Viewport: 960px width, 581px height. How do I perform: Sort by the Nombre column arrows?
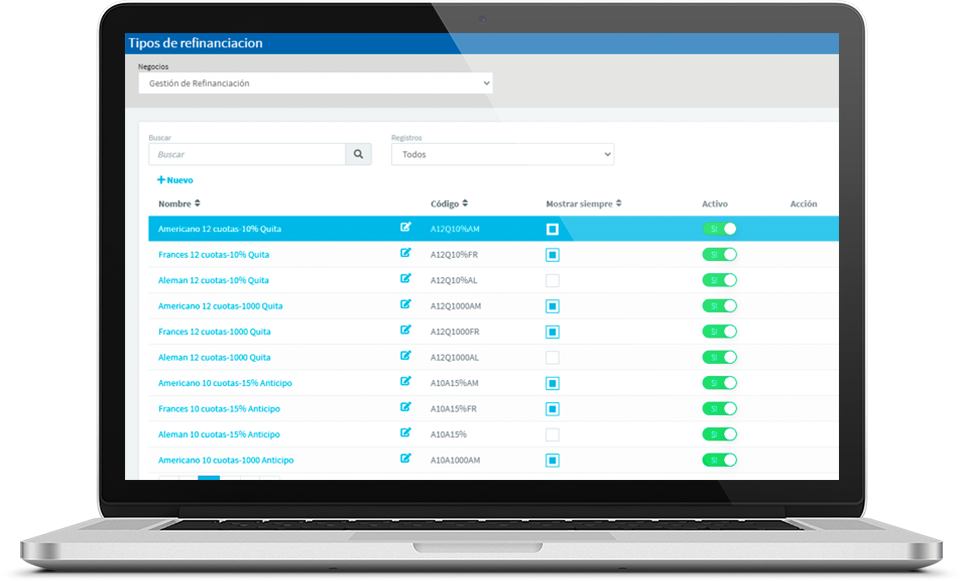point(197,204)
